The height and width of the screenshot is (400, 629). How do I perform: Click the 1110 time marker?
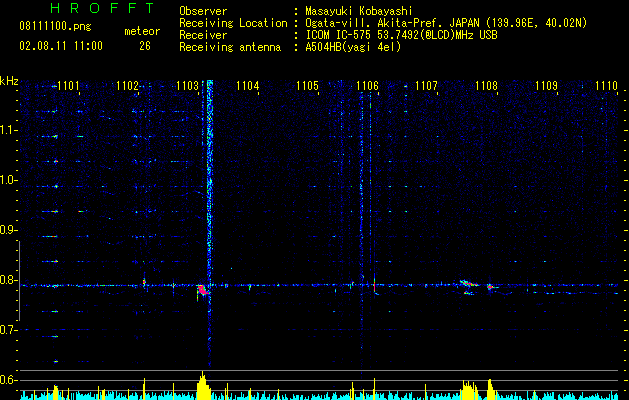click(x=606, y=86)
